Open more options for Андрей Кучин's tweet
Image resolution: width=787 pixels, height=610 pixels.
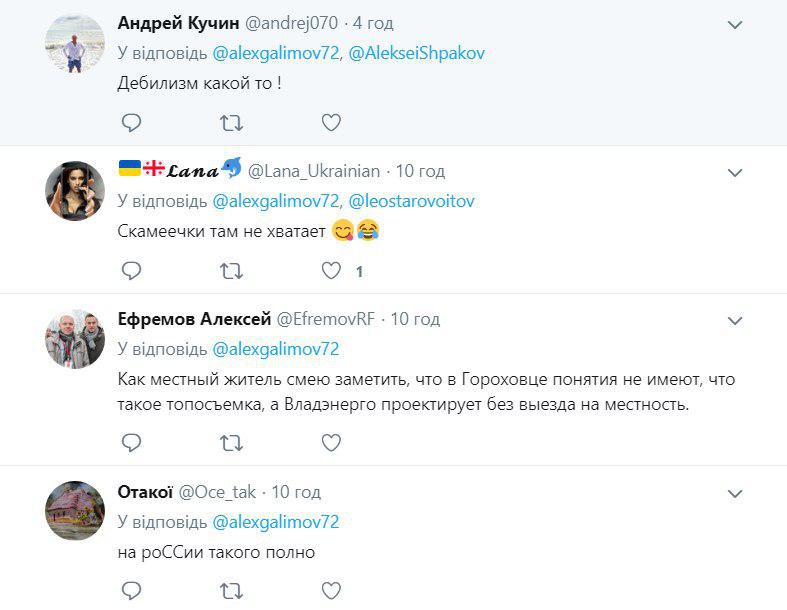735,24
